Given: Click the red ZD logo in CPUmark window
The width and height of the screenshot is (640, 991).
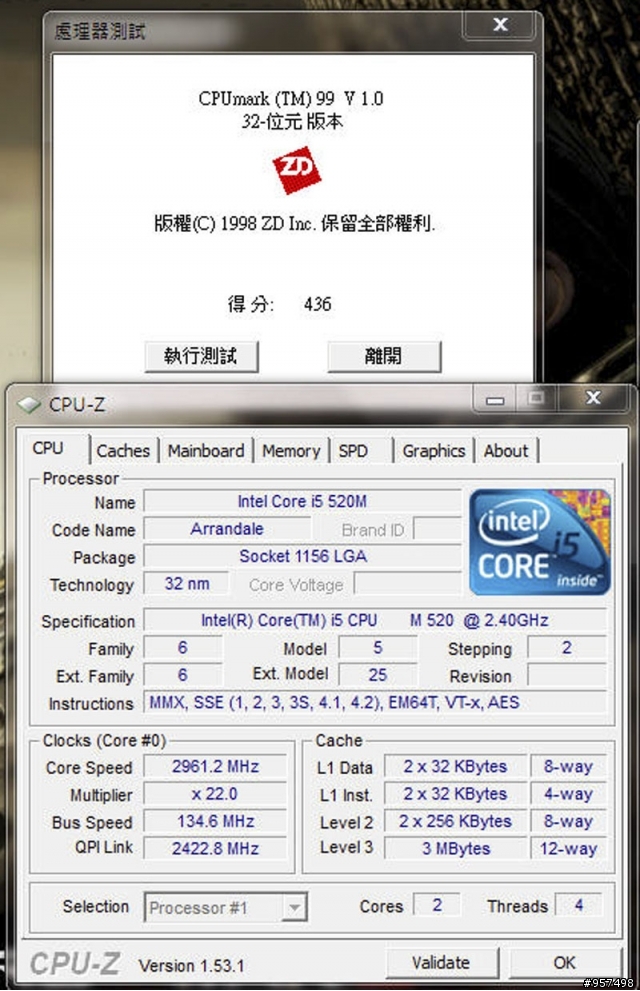Looking at the screenshot, I should pyautogui.click(x=296, y=170).
